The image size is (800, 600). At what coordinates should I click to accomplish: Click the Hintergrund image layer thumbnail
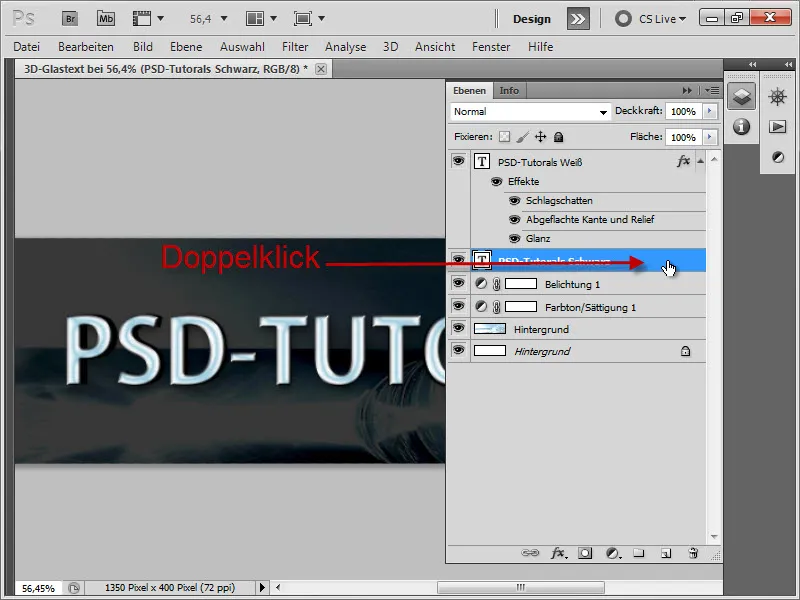490,329
